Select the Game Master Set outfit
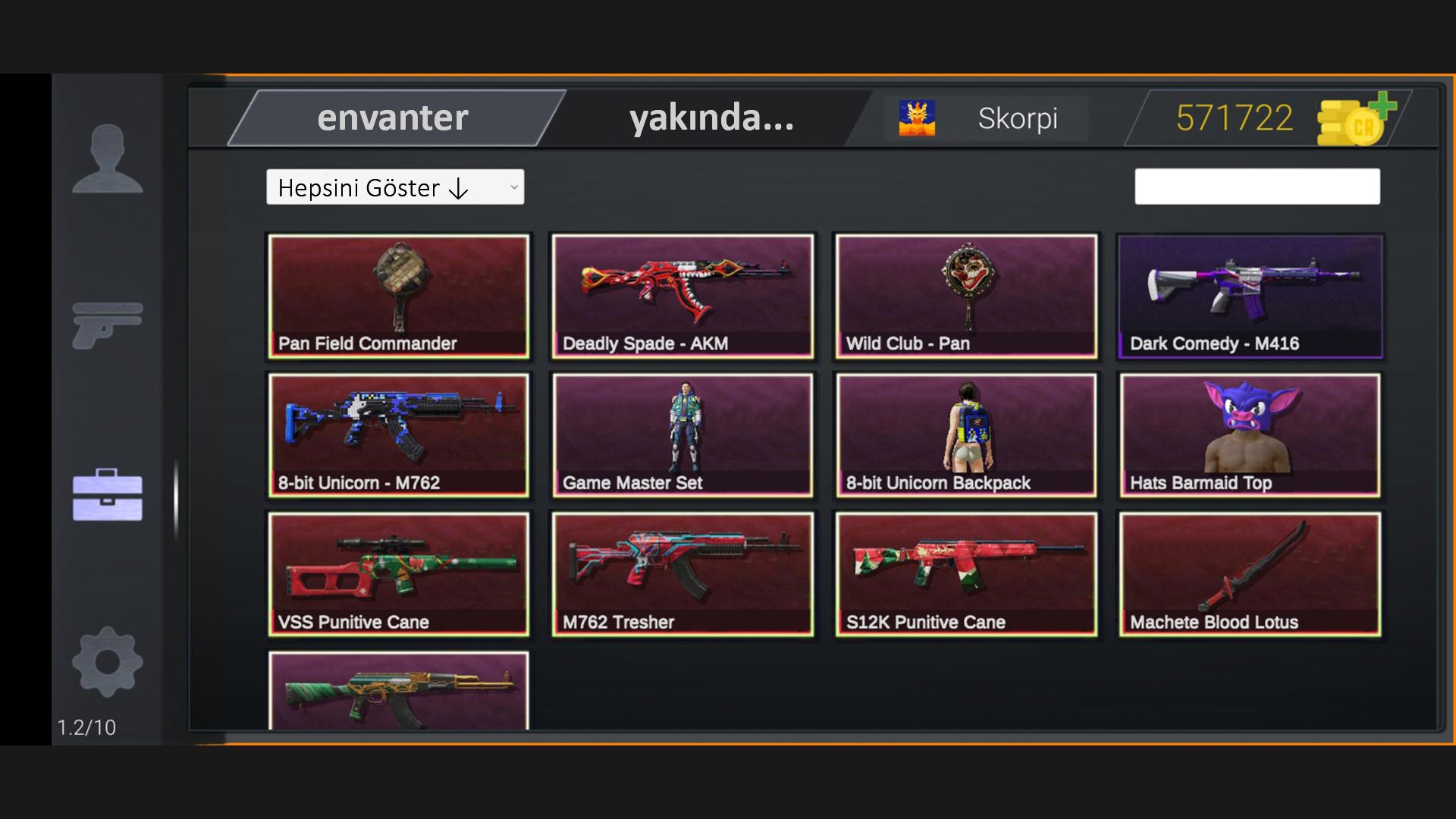This screenshot has height=819, width=1456. coord(682,435)
